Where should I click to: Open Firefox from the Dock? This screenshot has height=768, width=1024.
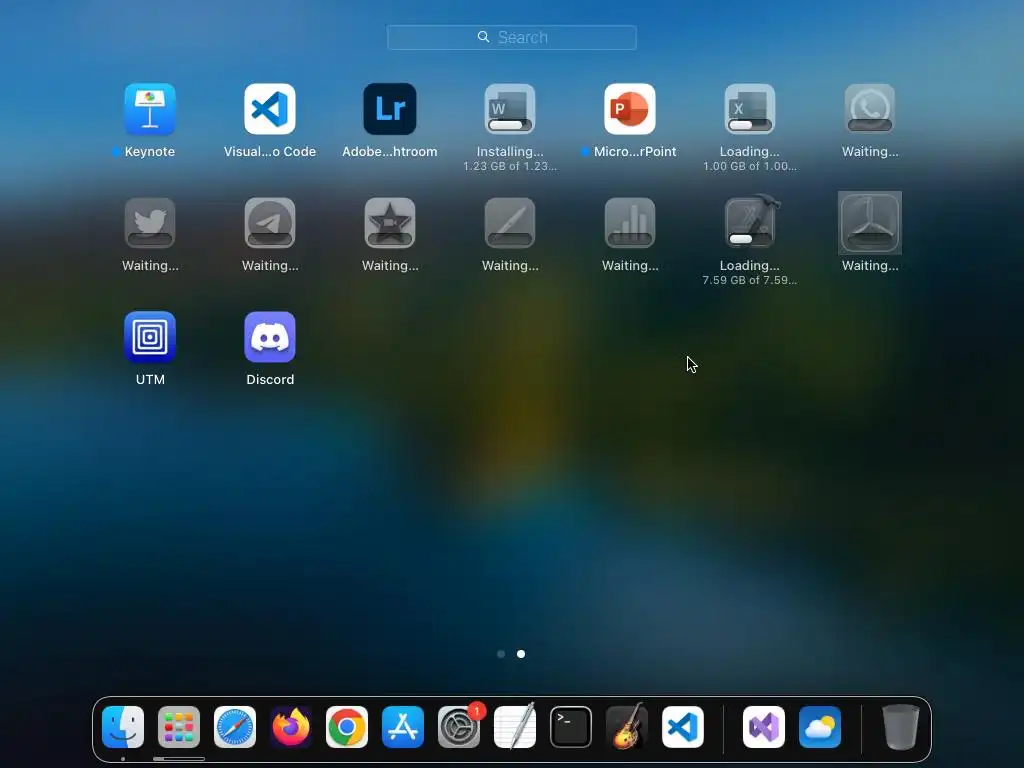pos(291,727)
